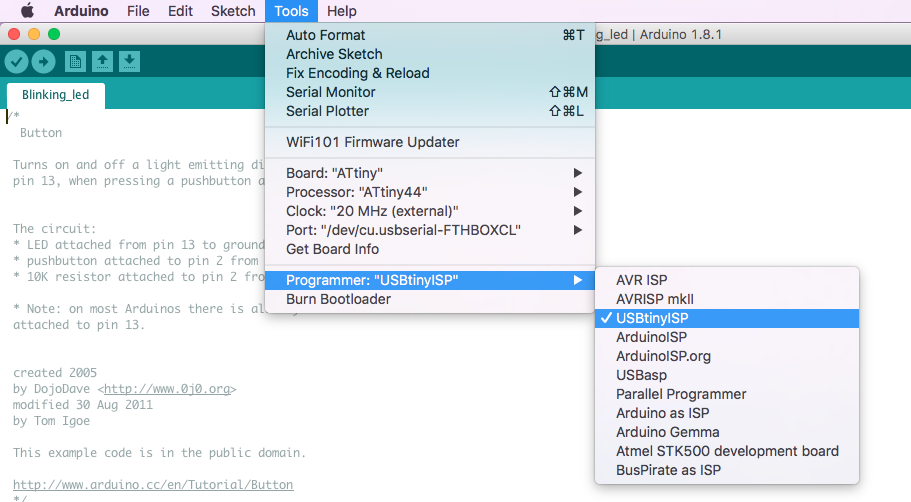Screen dimensions: 911x502
Task: Expand the Port usbserial-FTHBOXCL submenu
Action: coord(430,230)
